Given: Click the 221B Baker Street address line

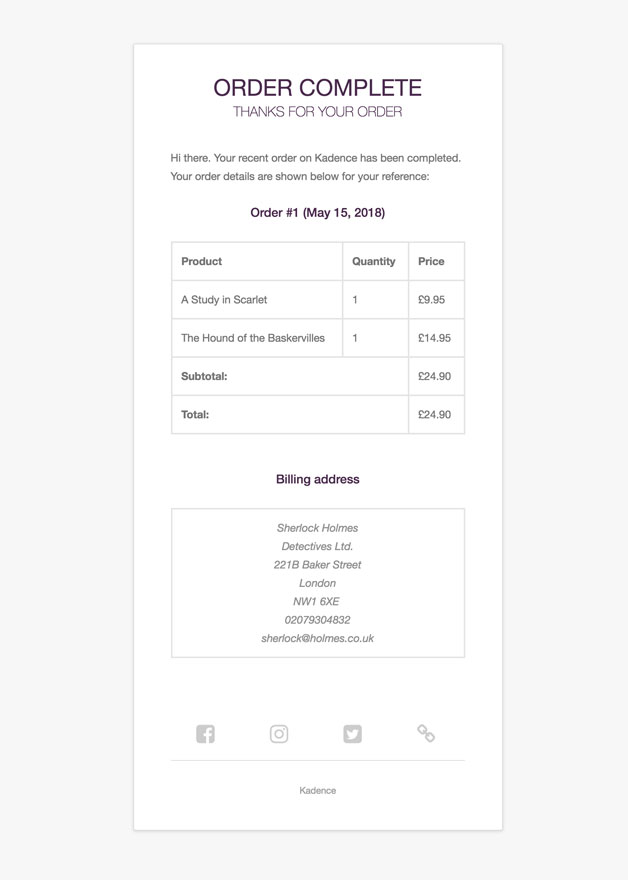Looking at the screenshot, I should 318,565.
